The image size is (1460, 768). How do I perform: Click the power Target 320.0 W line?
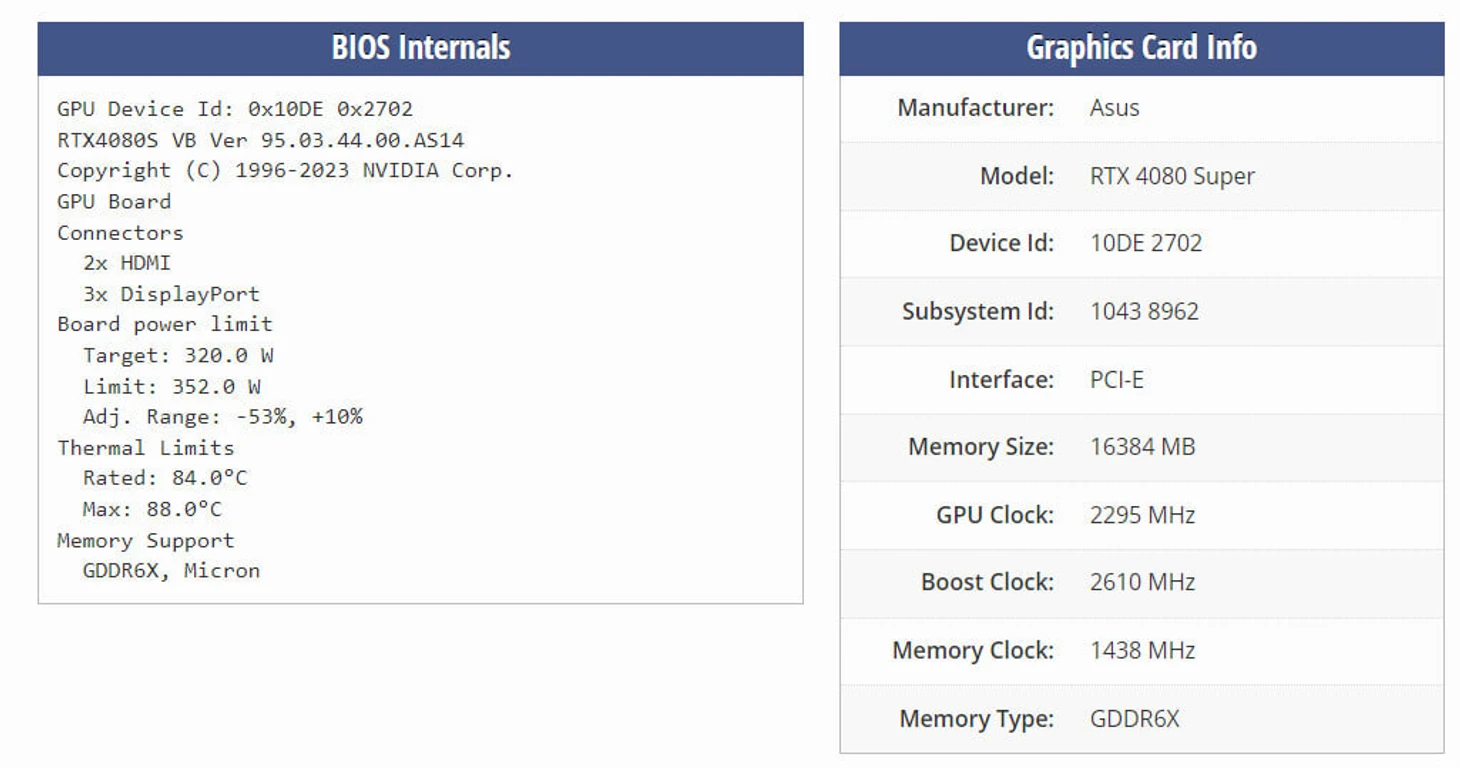coord(178,355)
